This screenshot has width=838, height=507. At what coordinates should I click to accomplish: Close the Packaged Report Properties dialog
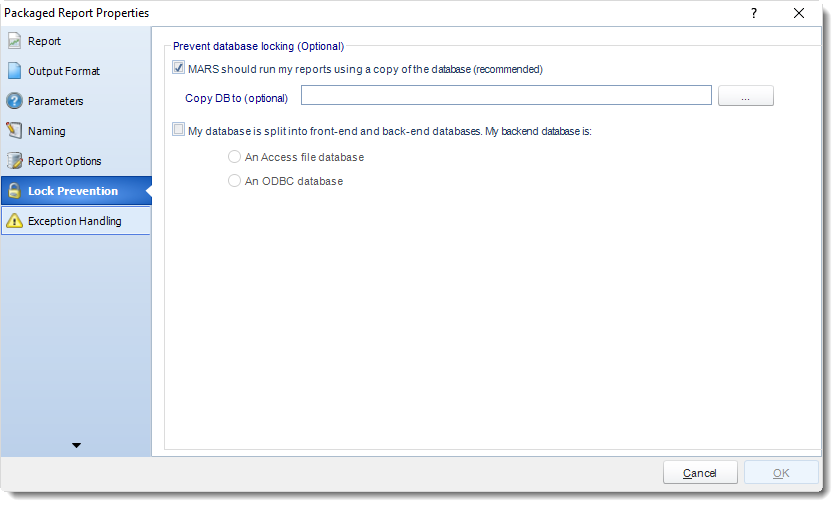[x=798, y=13]
